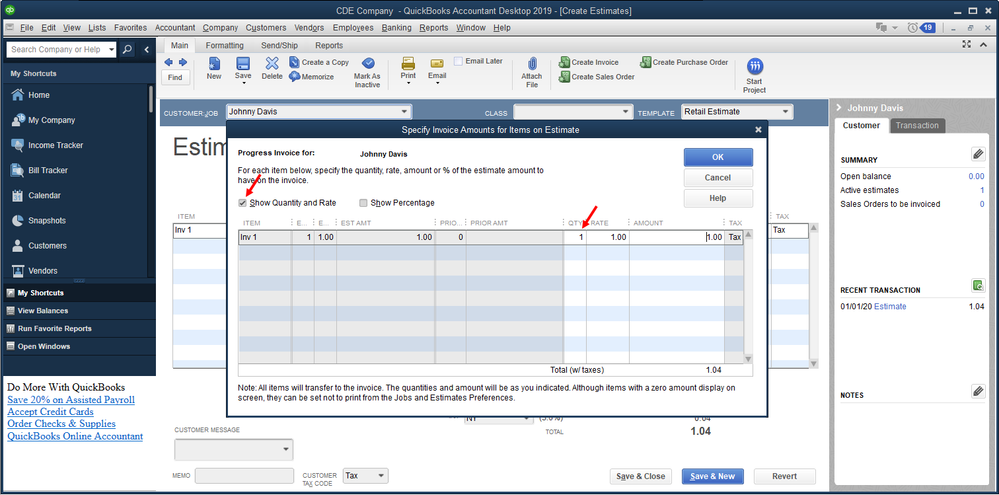The width and height of the screenshot is (999, 495).
Task: Open My Company shortcut
Action: [x=43, y=120]
